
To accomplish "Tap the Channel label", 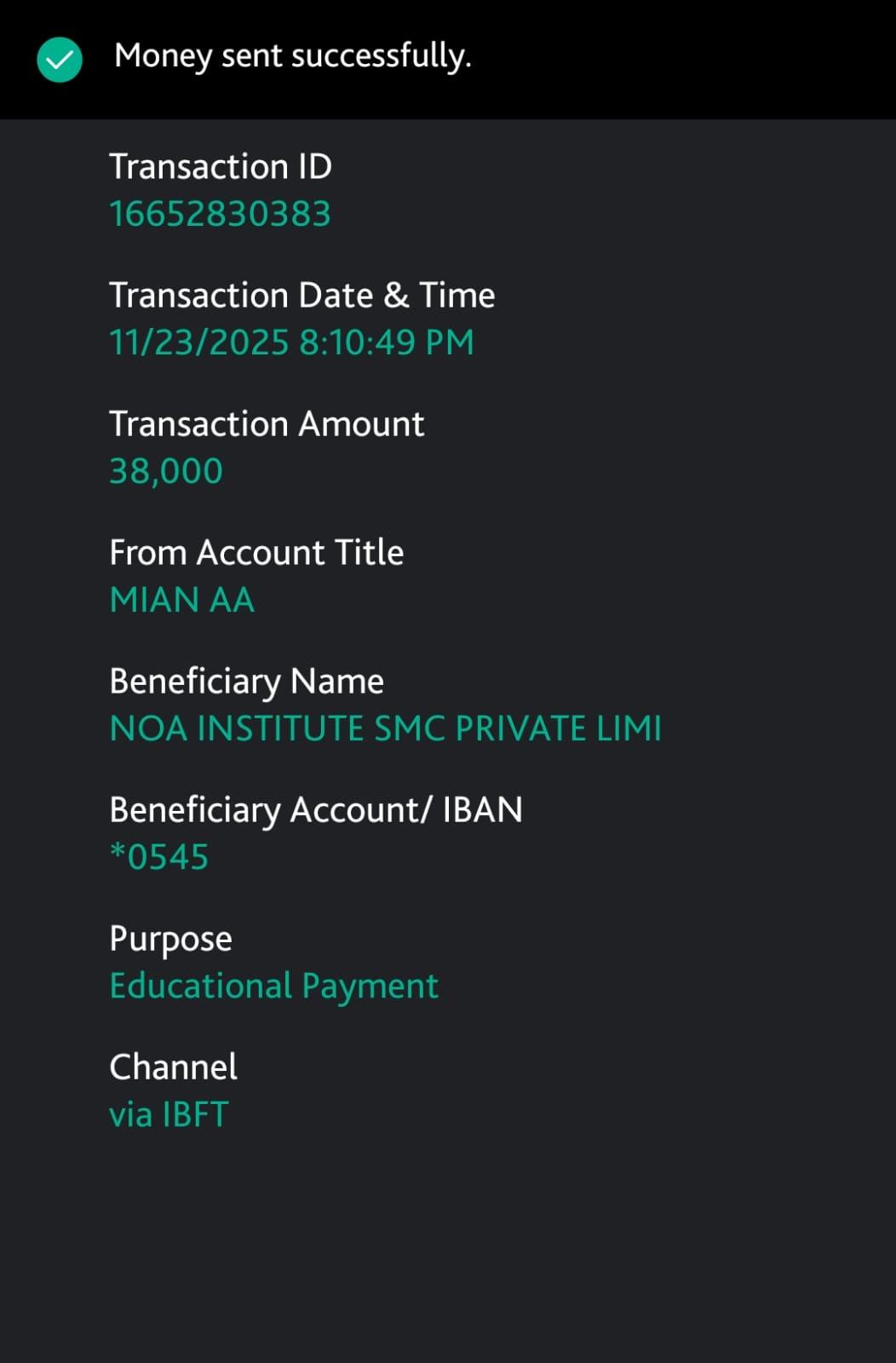I will point(173,1067).
